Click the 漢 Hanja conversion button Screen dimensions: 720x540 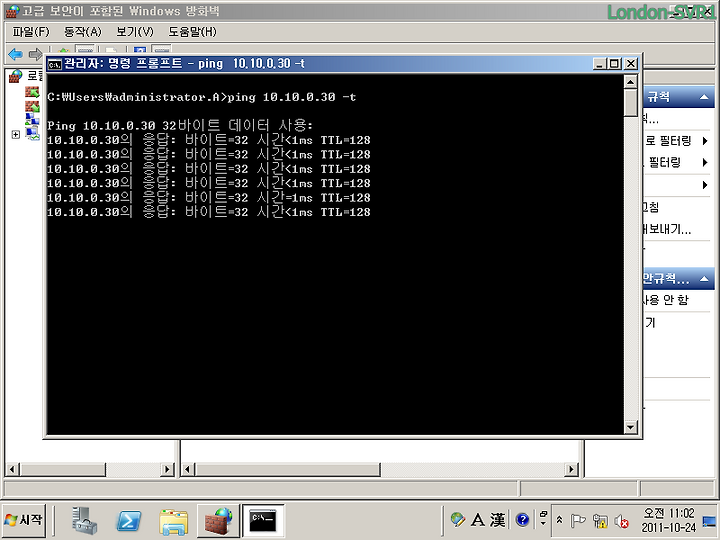[497, 520]
